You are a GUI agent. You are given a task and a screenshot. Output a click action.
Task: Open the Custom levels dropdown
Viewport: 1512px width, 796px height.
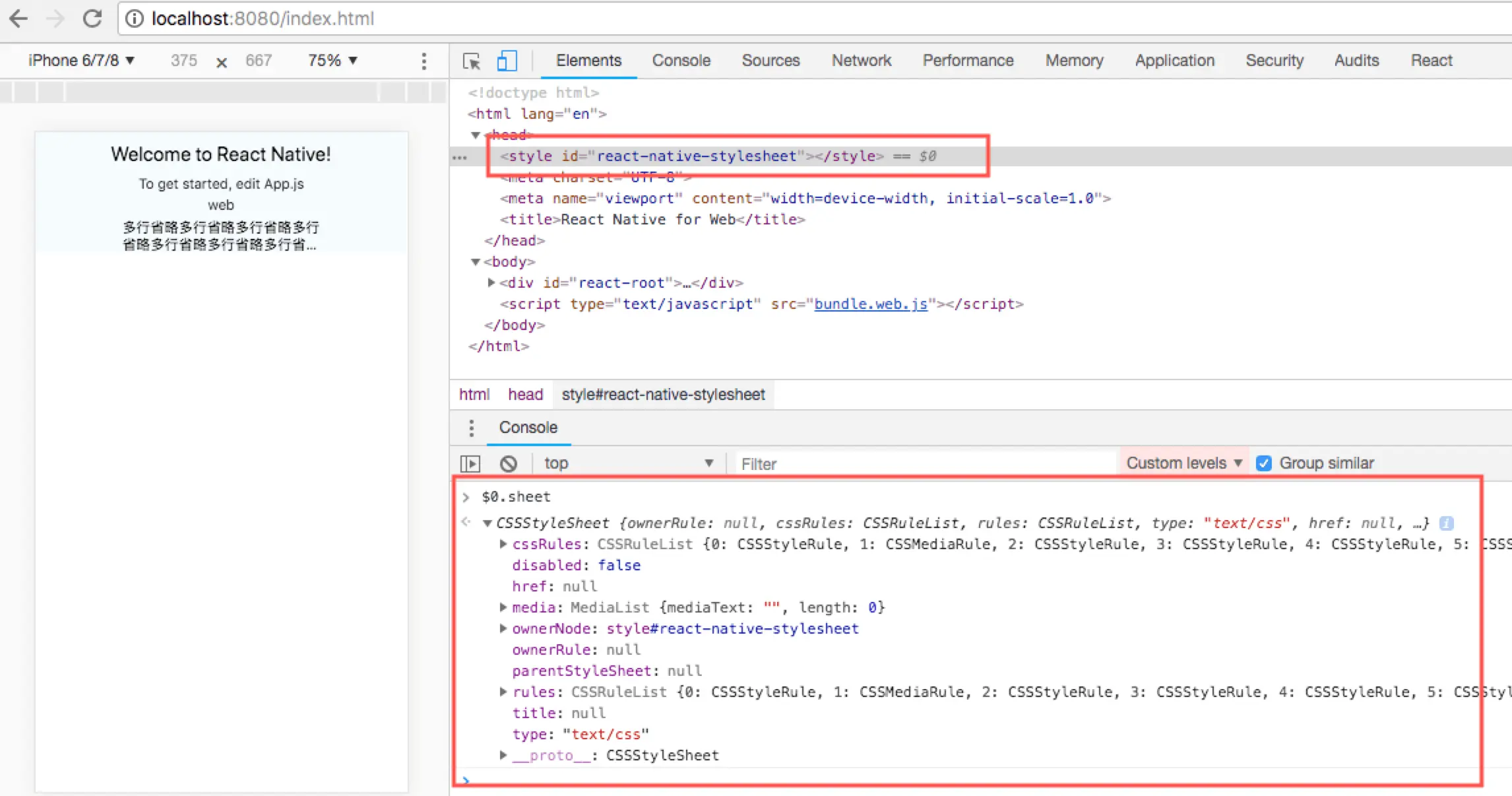(1183, 463)
